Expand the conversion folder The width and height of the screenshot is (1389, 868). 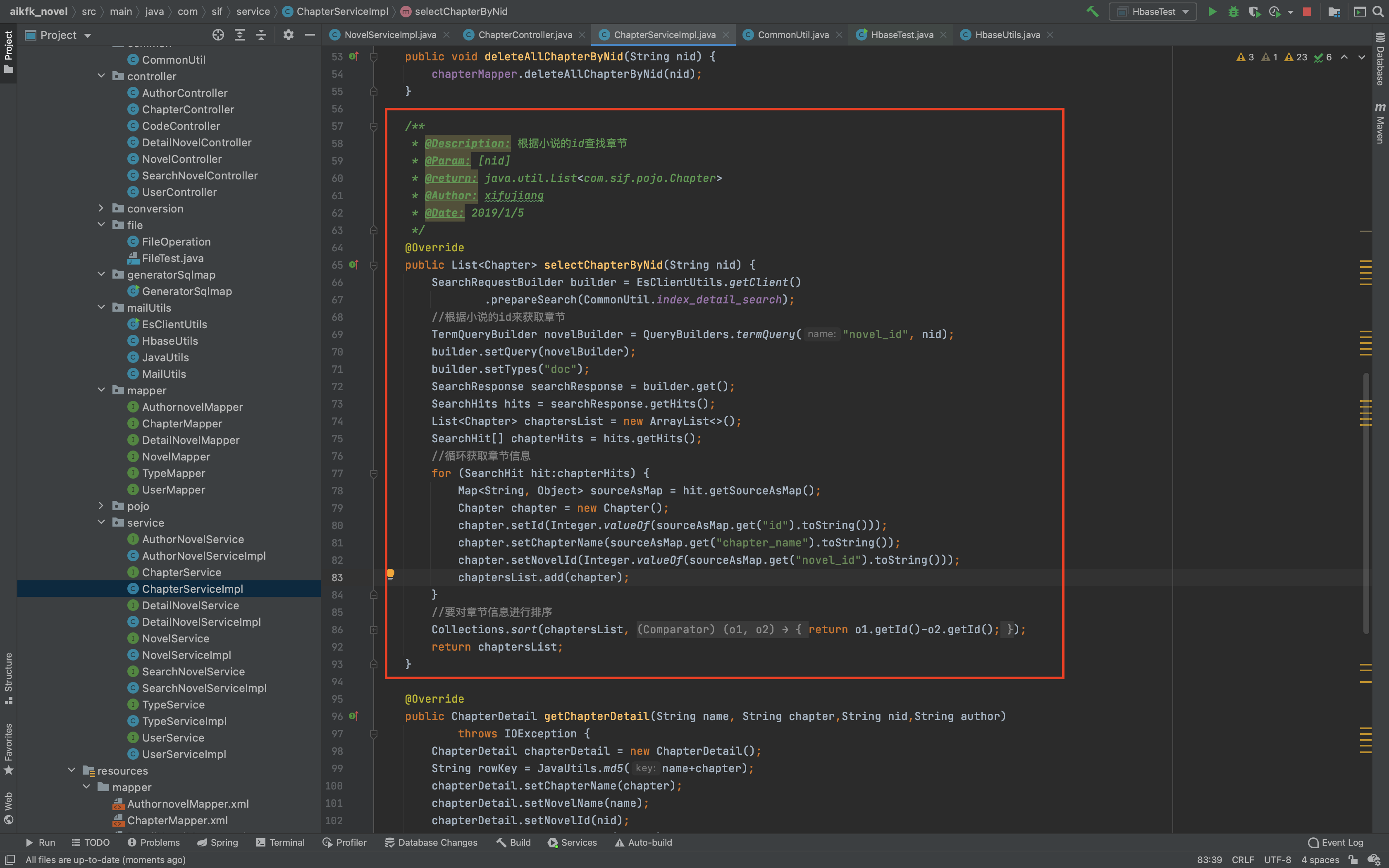(x=101, y=208)
